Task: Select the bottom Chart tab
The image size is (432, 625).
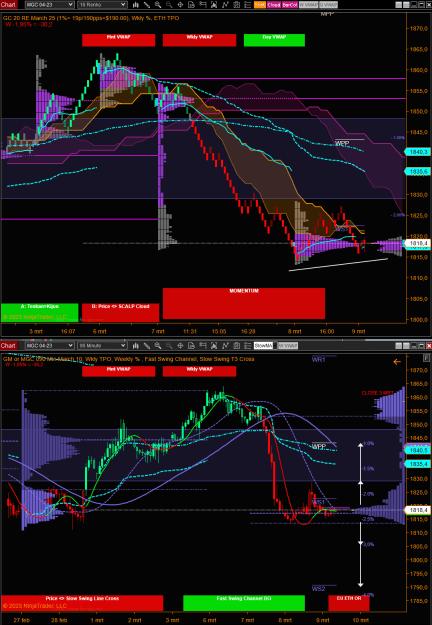Action: [x=9, y=346]
